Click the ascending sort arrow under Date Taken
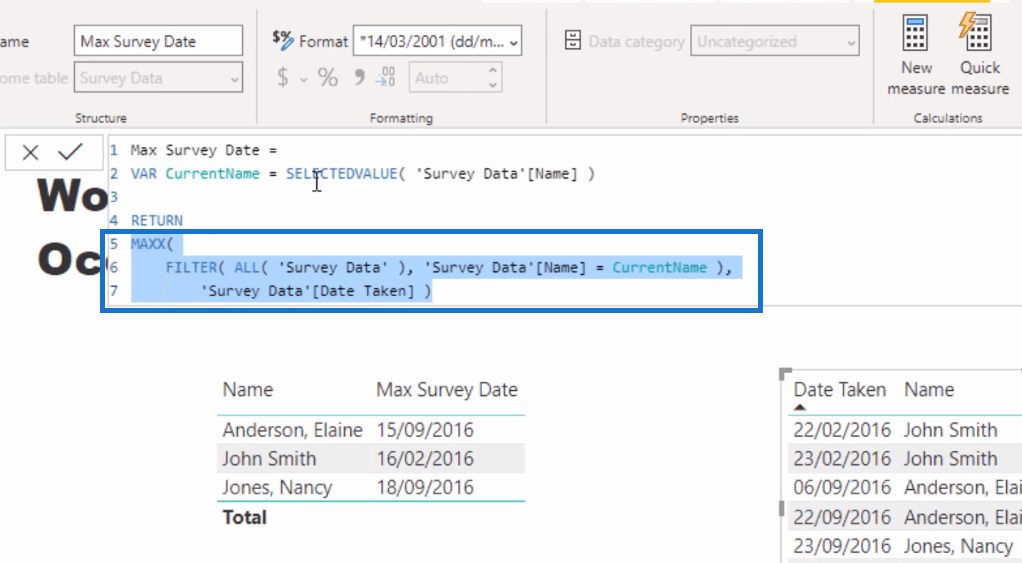1022x563 pixels. (800, 407)
